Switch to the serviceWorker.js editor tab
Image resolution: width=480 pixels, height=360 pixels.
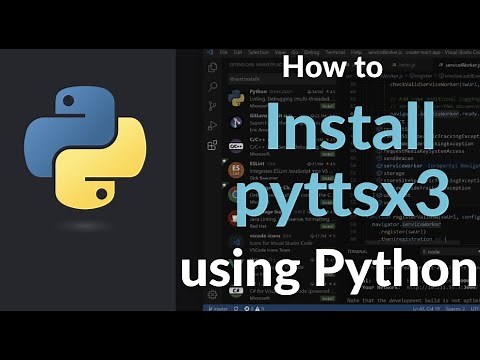click(x=459, y=65)
